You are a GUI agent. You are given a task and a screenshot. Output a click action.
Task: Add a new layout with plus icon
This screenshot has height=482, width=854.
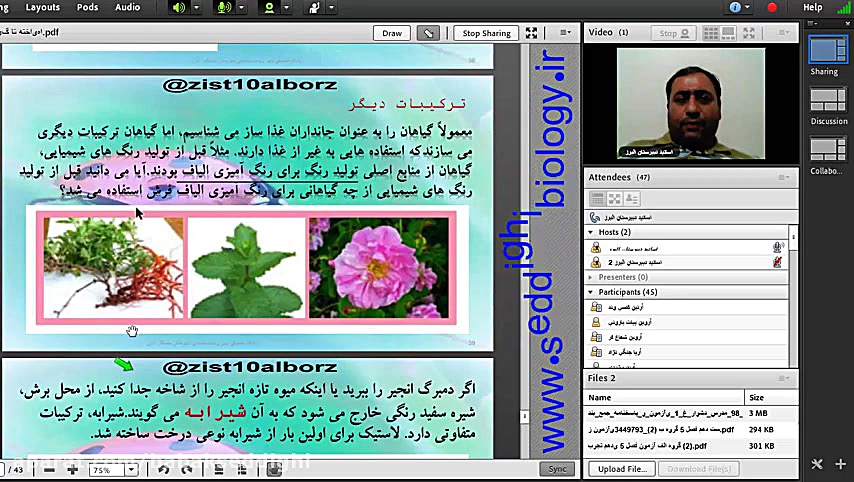(840, 464)
